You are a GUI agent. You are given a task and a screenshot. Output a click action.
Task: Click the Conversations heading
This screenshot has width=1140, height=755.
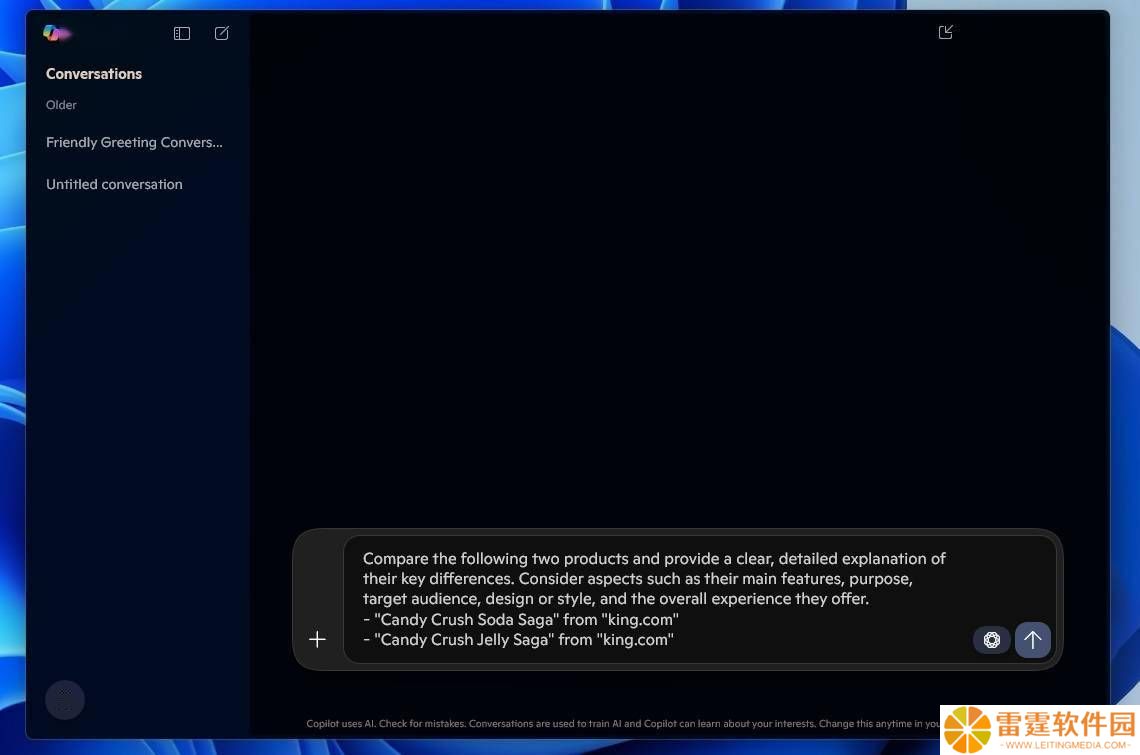[x=94, y=74]
